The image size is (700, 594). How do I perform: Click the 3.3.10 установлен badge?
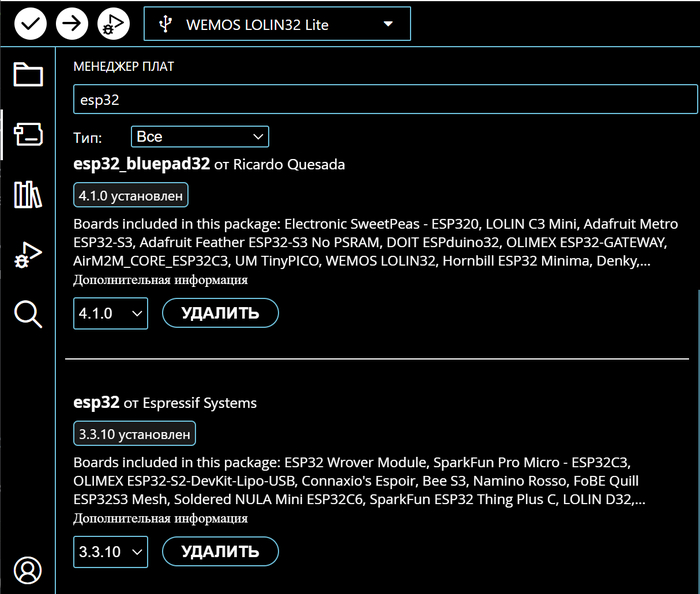point(134,433)
